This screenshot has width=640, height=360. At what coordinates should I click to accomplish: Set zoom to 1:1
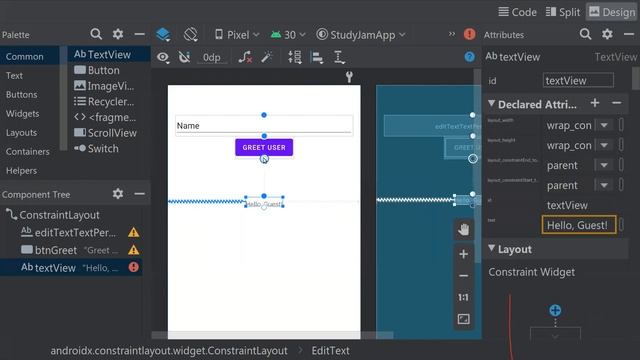463,298
